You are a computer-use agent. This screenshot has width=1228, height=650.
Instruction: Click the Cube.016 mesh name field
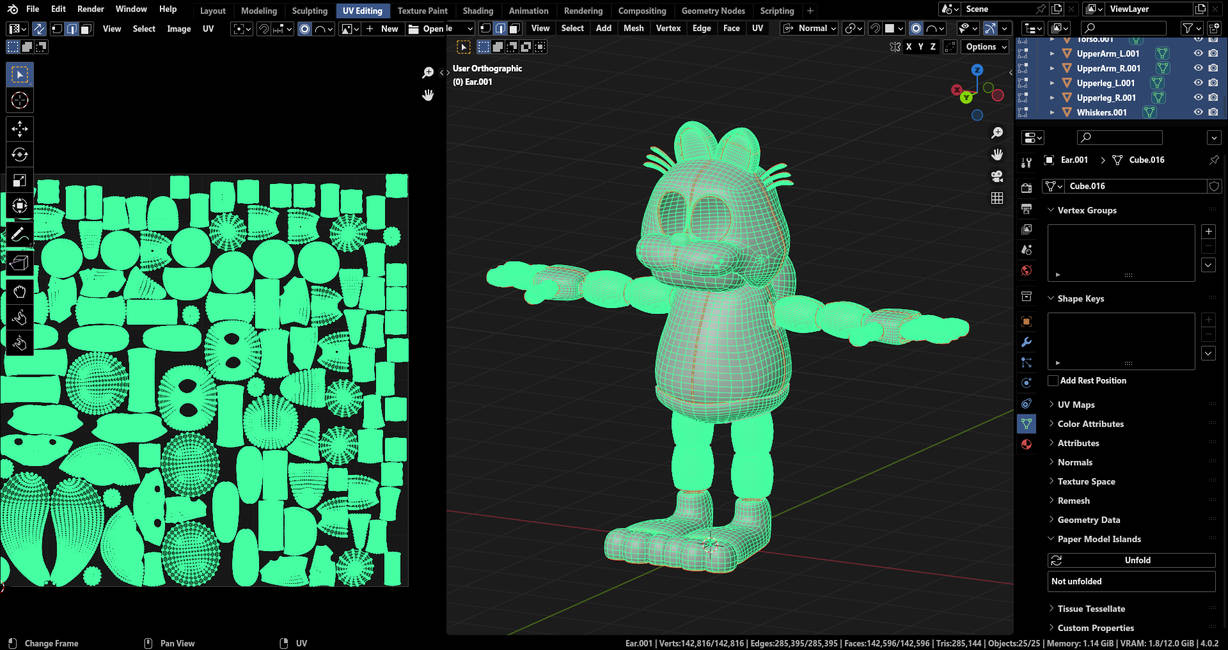(1135, 186)
